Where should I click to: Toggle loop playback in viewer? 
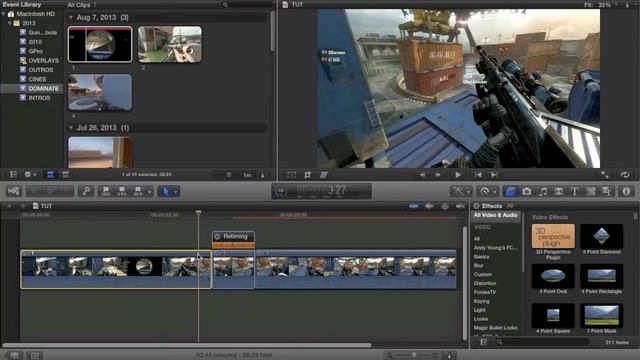(x=625, y=175)
